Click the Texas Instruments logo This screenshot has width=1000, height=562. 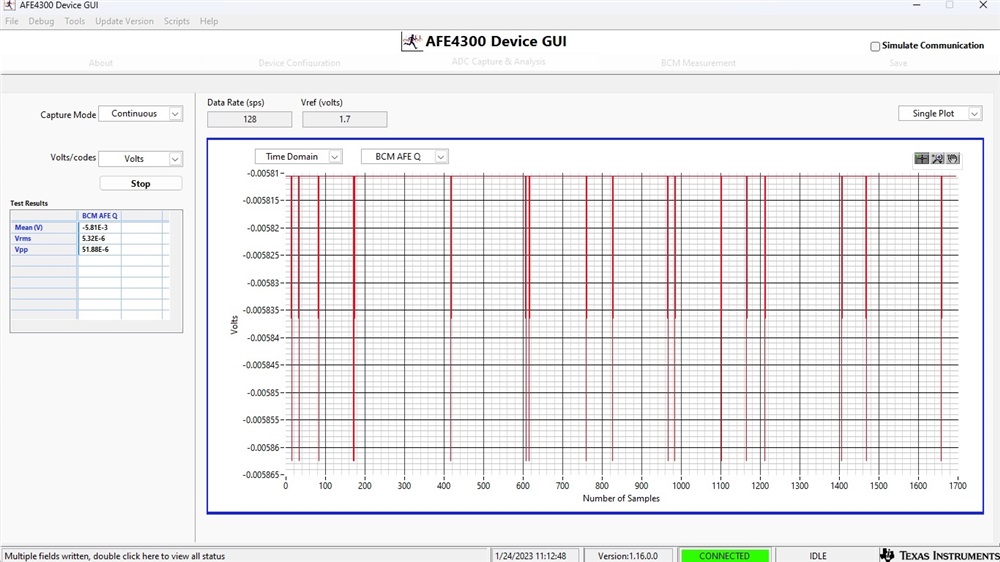[x=939, y=556]
